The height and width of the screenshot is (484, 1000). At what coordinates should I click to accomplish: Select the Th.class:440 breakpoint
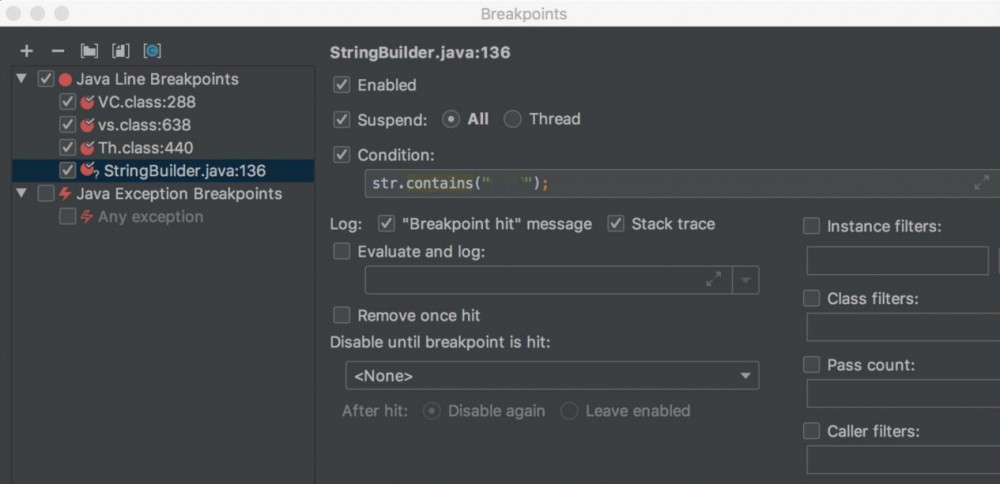[x=145, y=148]
